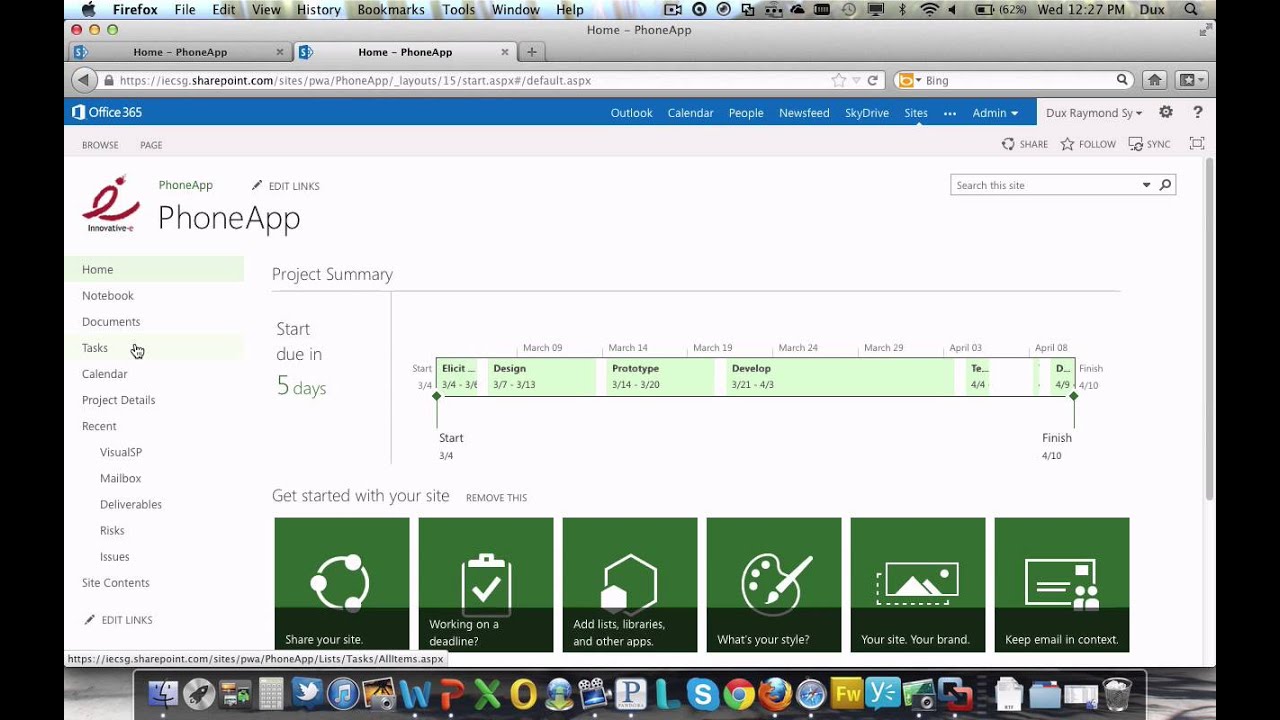The height and width of the screenshot is (720, 1280).
Task: Open Documents in left navigation
Action: click(x=111, y=322)
